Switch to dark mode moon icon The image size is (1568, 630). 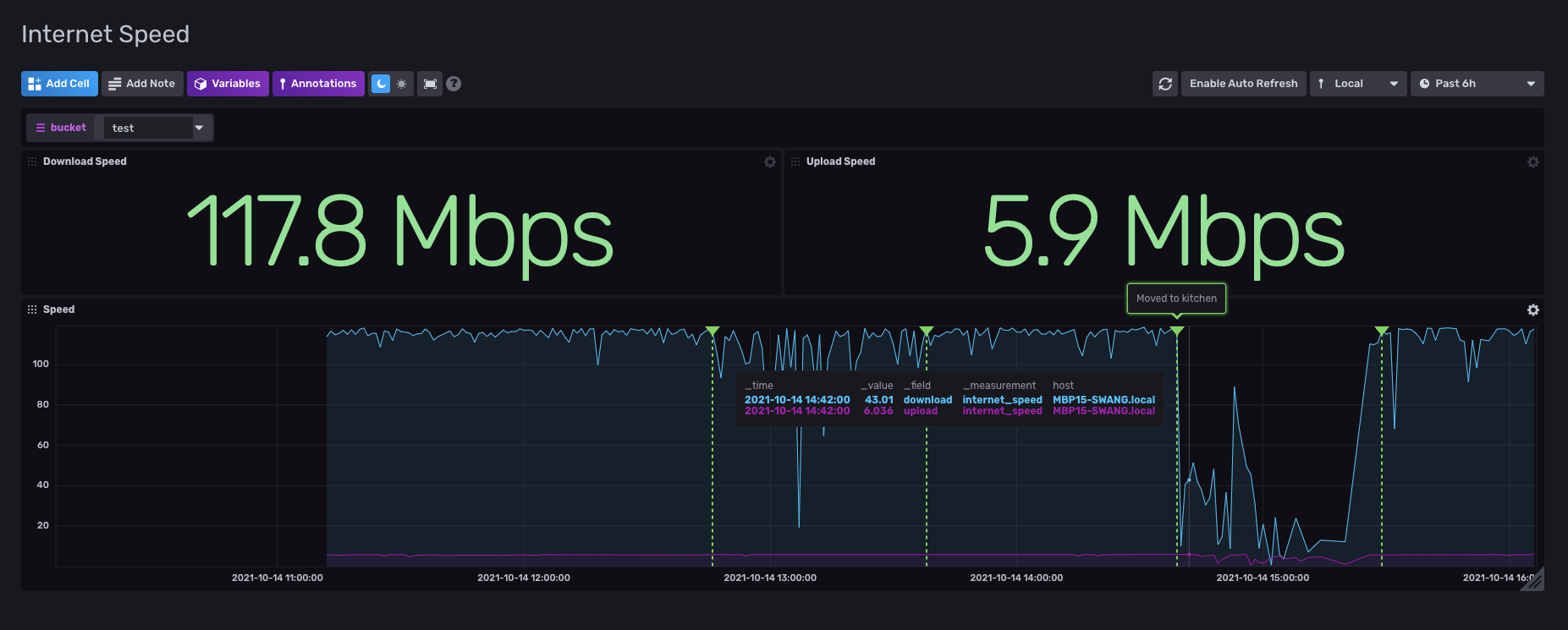pos(381,84)
